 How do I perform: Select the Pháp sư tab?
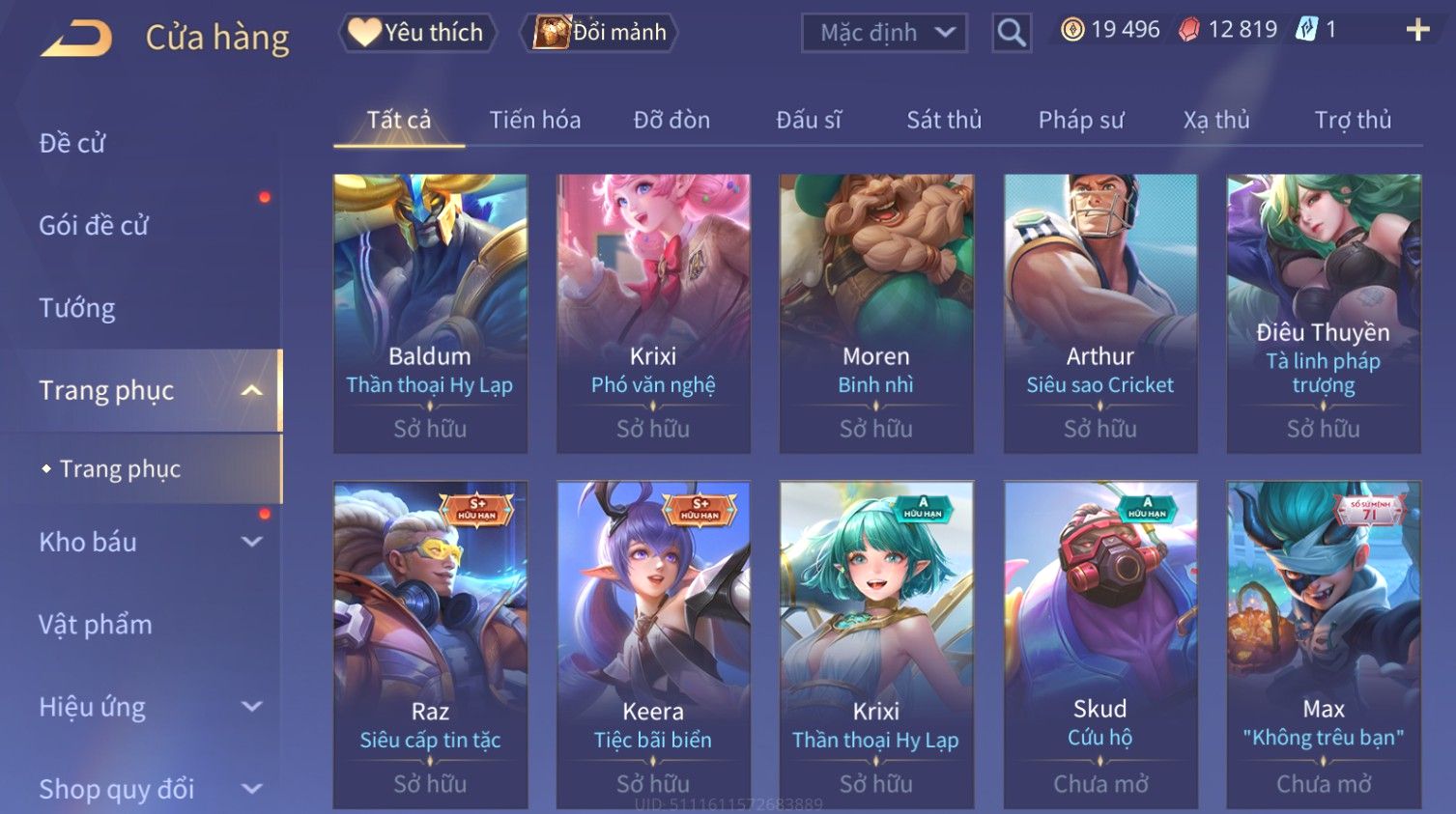click(x=1081, y=120)
